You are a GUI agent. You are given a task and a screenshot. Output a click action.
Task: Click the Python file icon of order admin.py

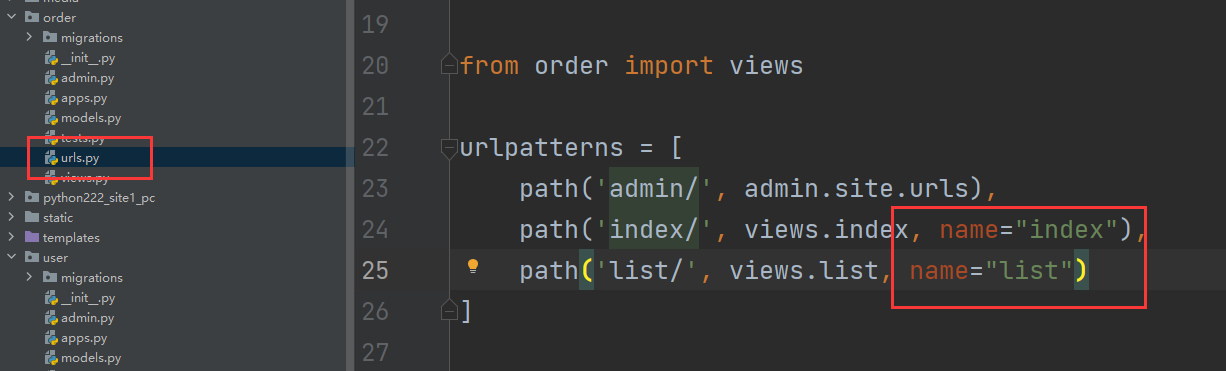(x=51, y=78)
